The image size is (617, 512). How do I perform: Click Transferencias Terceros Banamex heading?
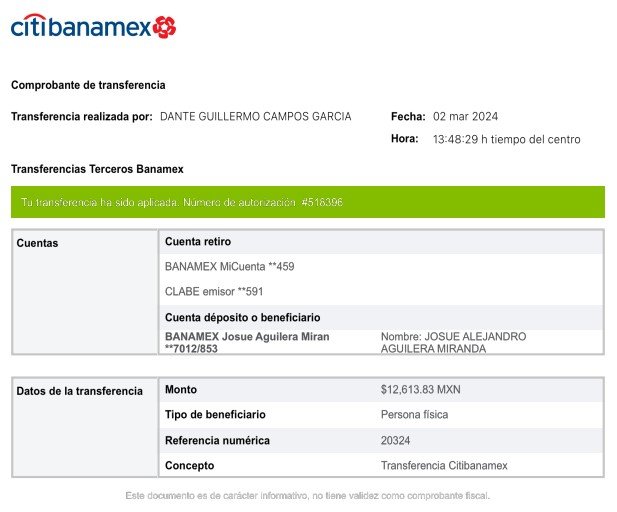click(x=97, y=169)
